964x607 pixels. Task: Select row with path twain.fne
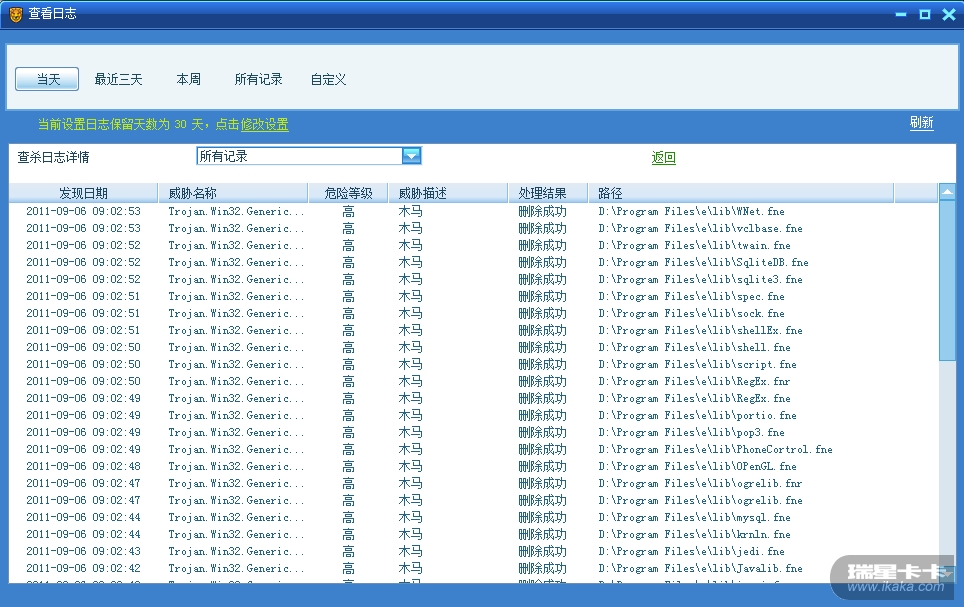(473, 245)
